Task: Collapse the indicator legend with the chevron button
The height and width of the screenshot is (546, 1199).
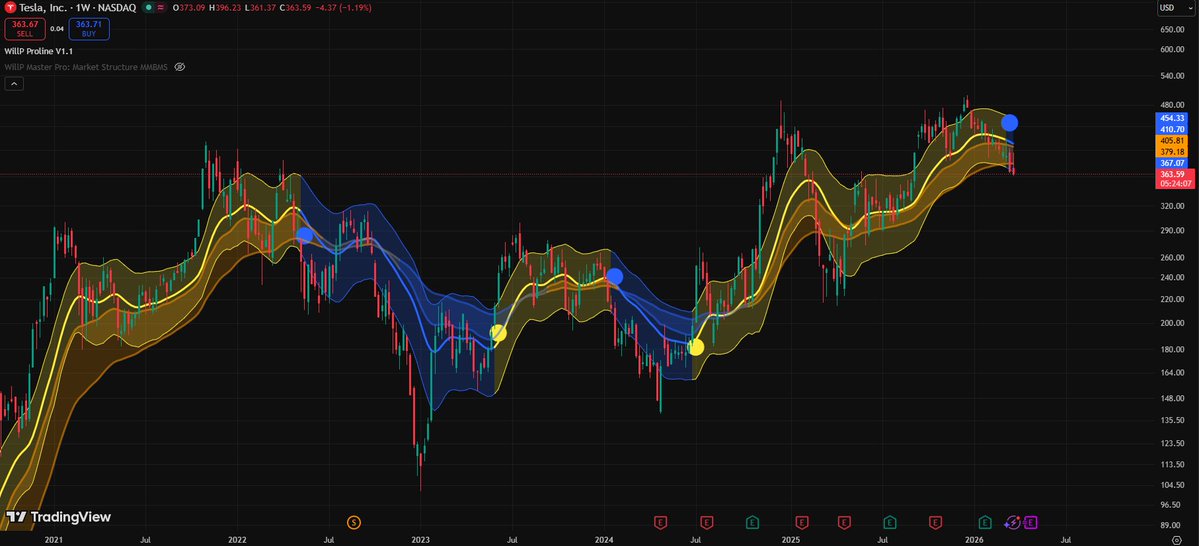Action: pos(14,84)
